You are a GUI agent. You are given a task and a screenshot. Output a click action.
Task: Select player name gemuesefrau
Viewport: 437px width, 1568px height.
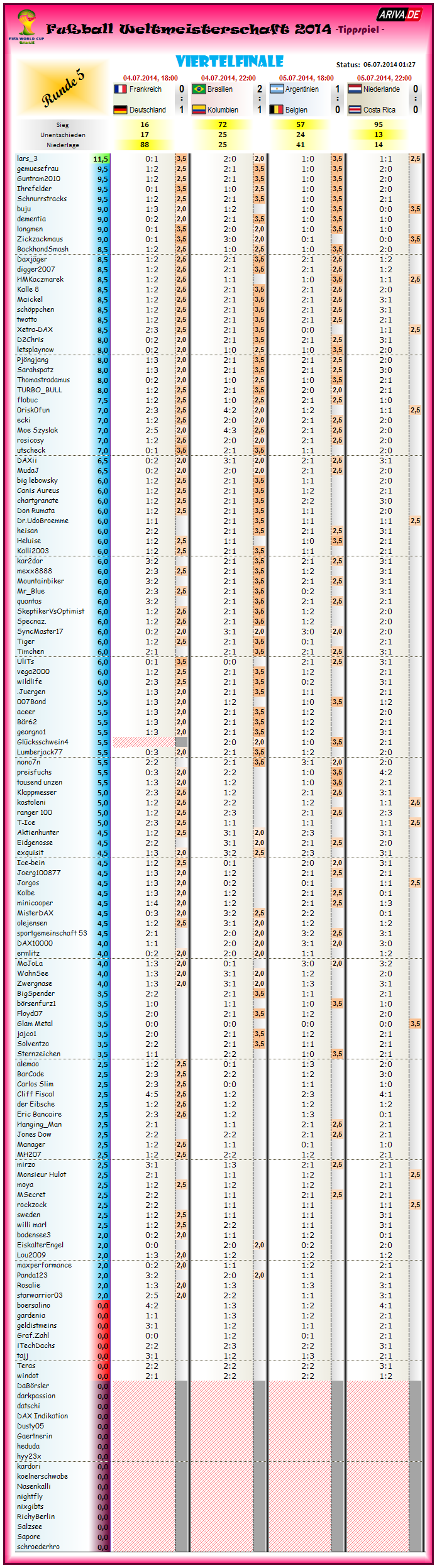(x=38, y=169)
